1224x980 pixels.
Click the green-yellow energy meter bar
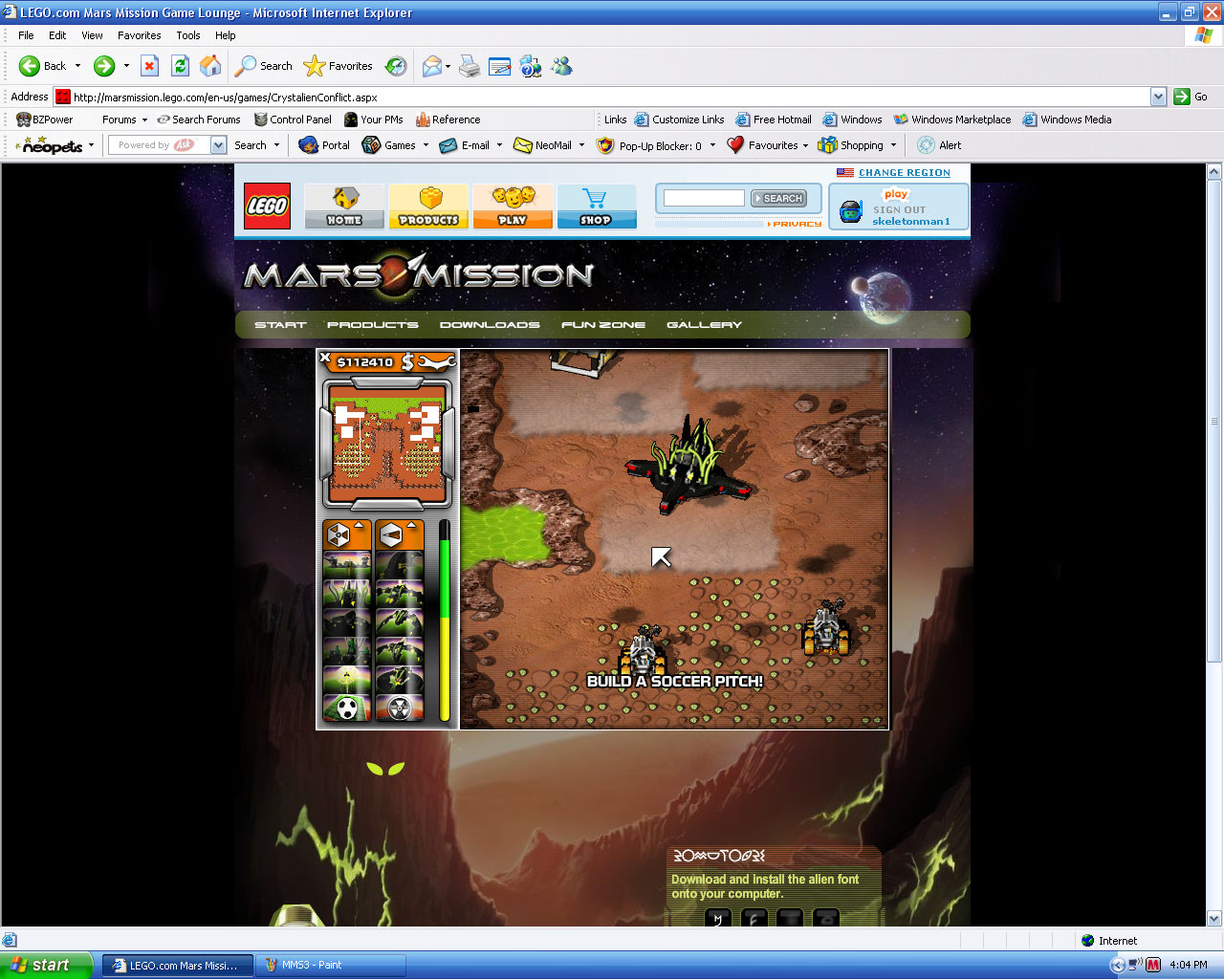point(444,621)
